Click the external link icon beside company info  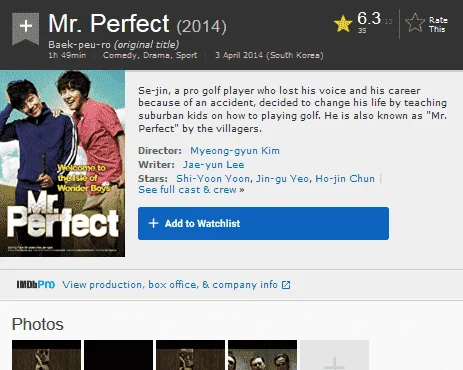286,285
